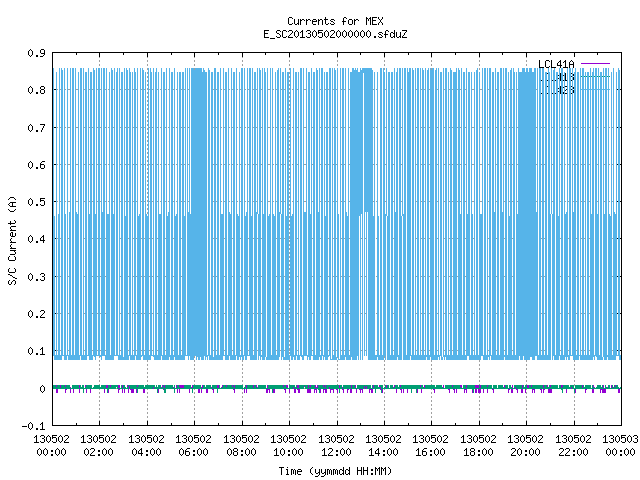
Task: Click the solid blue data block near 06:00
Action: coord(199,212)
